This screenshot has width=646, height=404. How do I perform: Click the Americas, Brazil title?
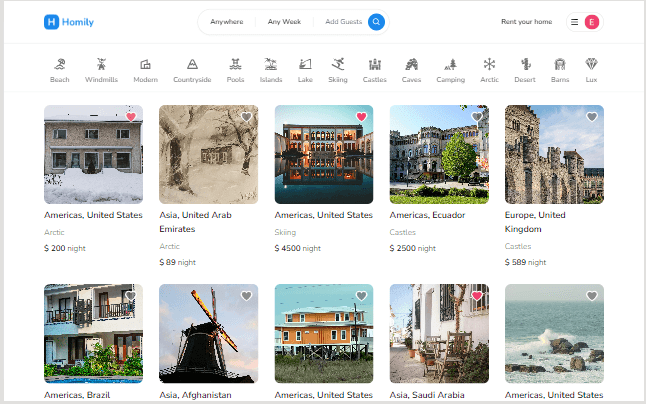(x=77, y=395)
